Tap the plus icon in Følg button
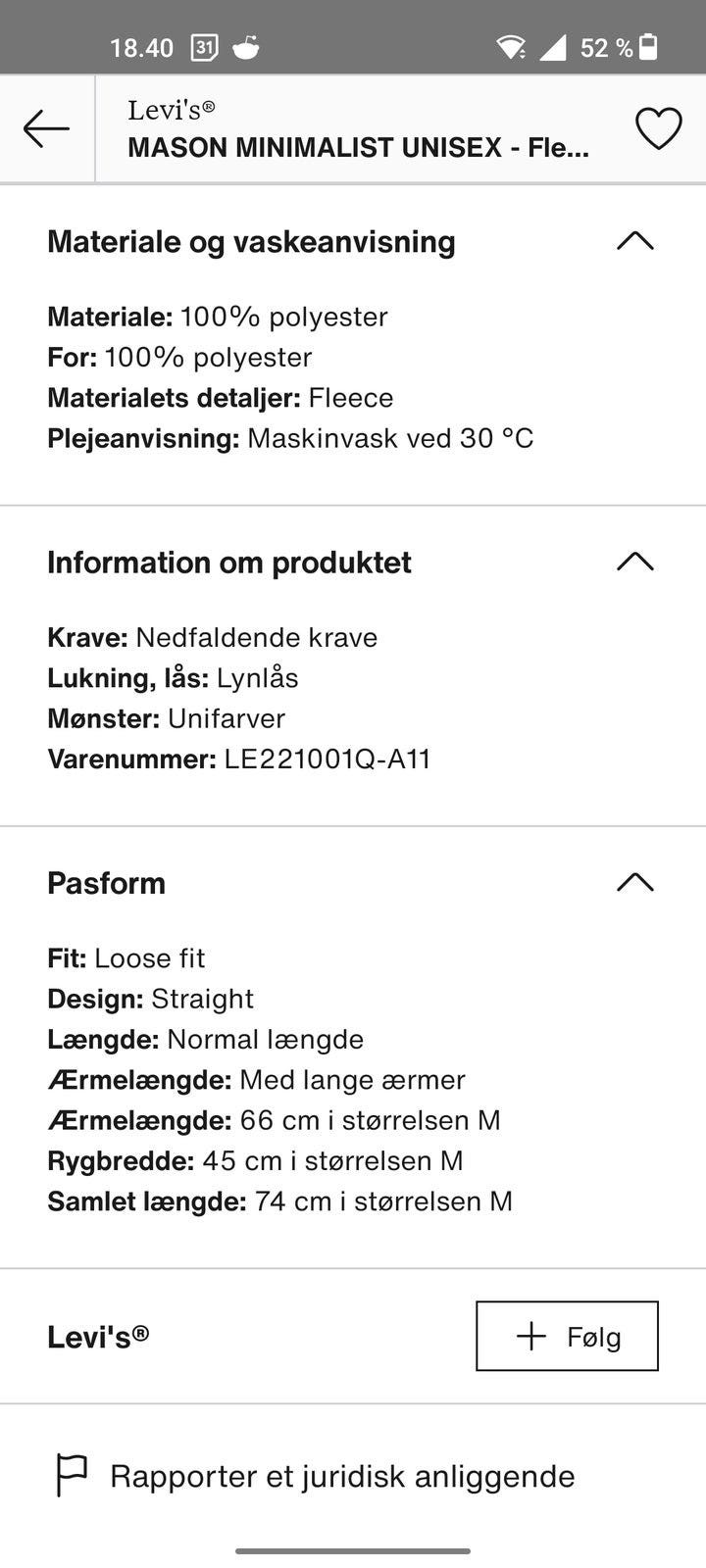The width and height of the screenshot is (706, 1568). (530, 1336)
